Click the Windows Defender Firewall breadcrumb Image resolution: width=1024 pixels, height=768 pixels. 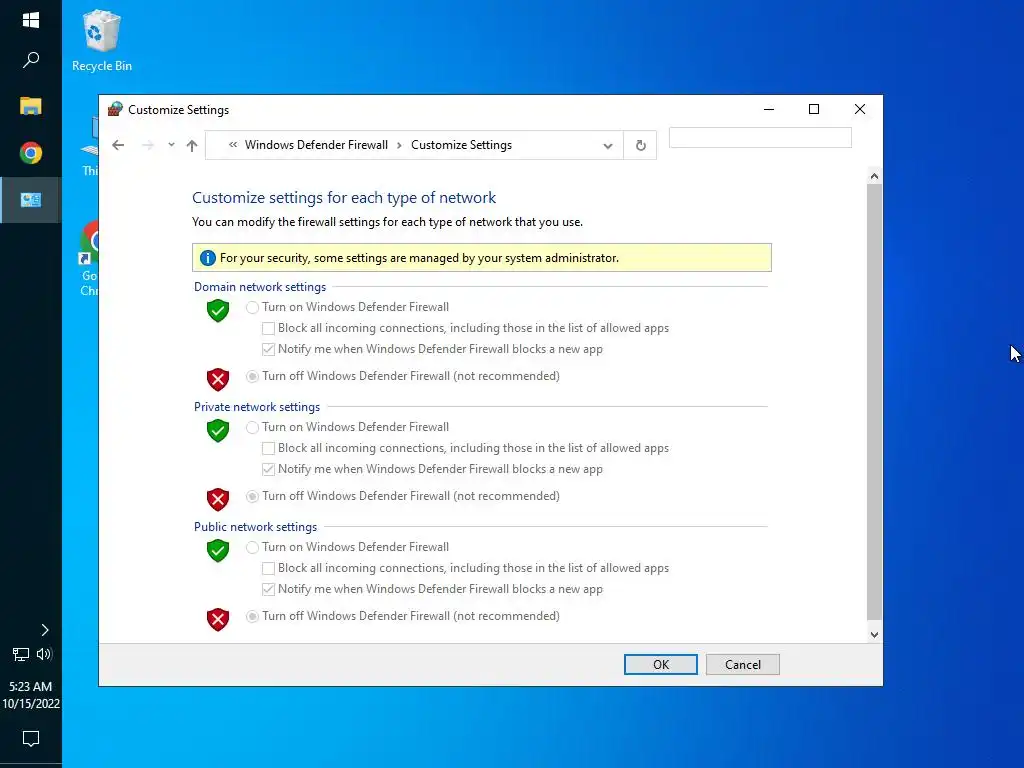coord(316,145)
